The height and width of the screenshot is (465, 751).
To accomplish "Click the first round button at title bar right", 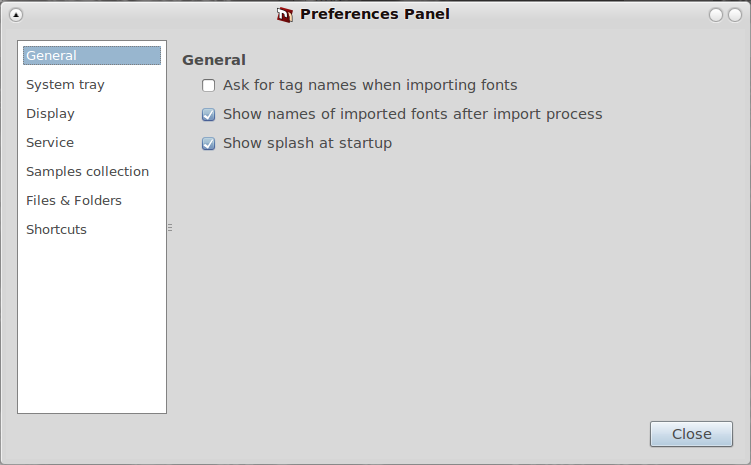I will (x=716, y=15).
